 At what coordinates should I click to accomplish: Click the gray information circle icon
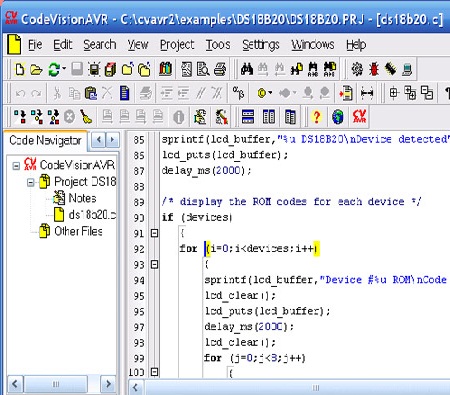(179, 117)
